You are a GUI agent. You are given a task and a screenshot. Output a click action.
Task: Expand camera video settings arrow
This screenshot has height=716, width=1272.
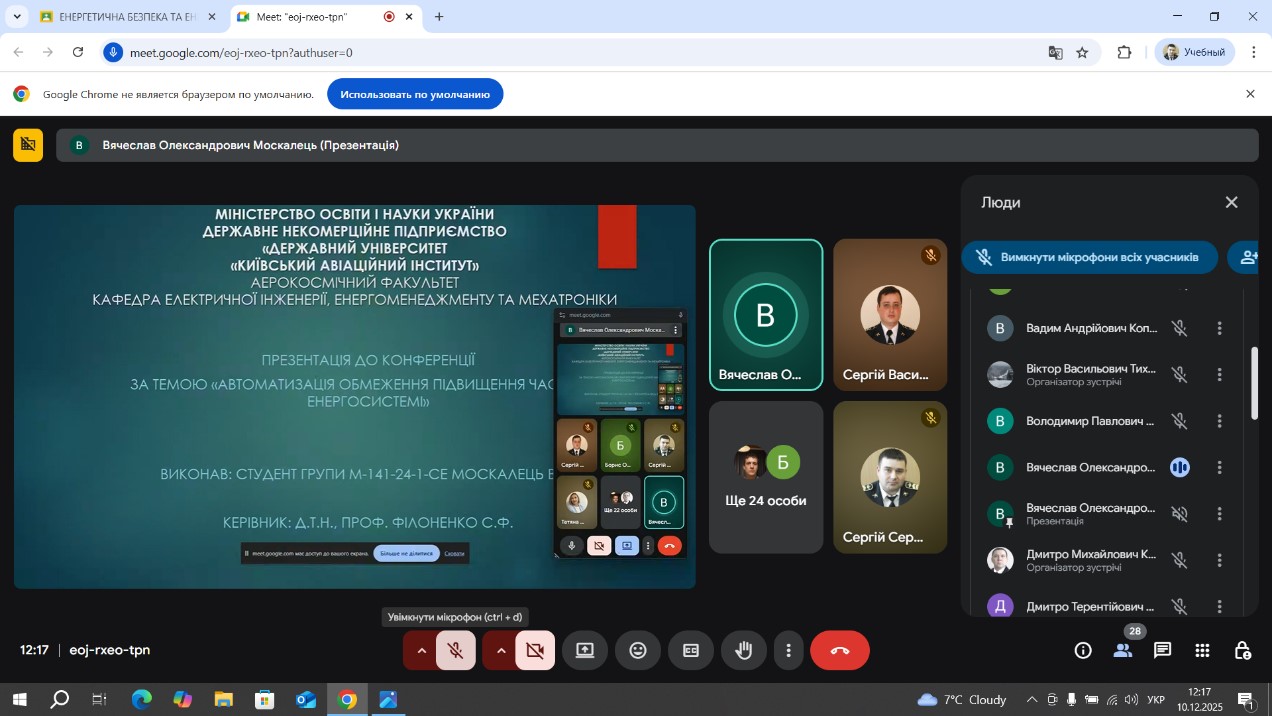(500, 651)
